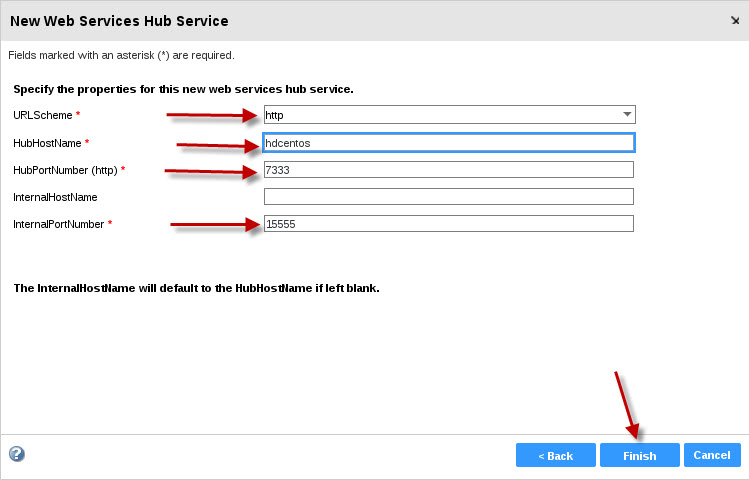Click the required fields asterisk notice text
Viewport: 749px width, 480px height.
pyautogui.click(x=121, y=55)
